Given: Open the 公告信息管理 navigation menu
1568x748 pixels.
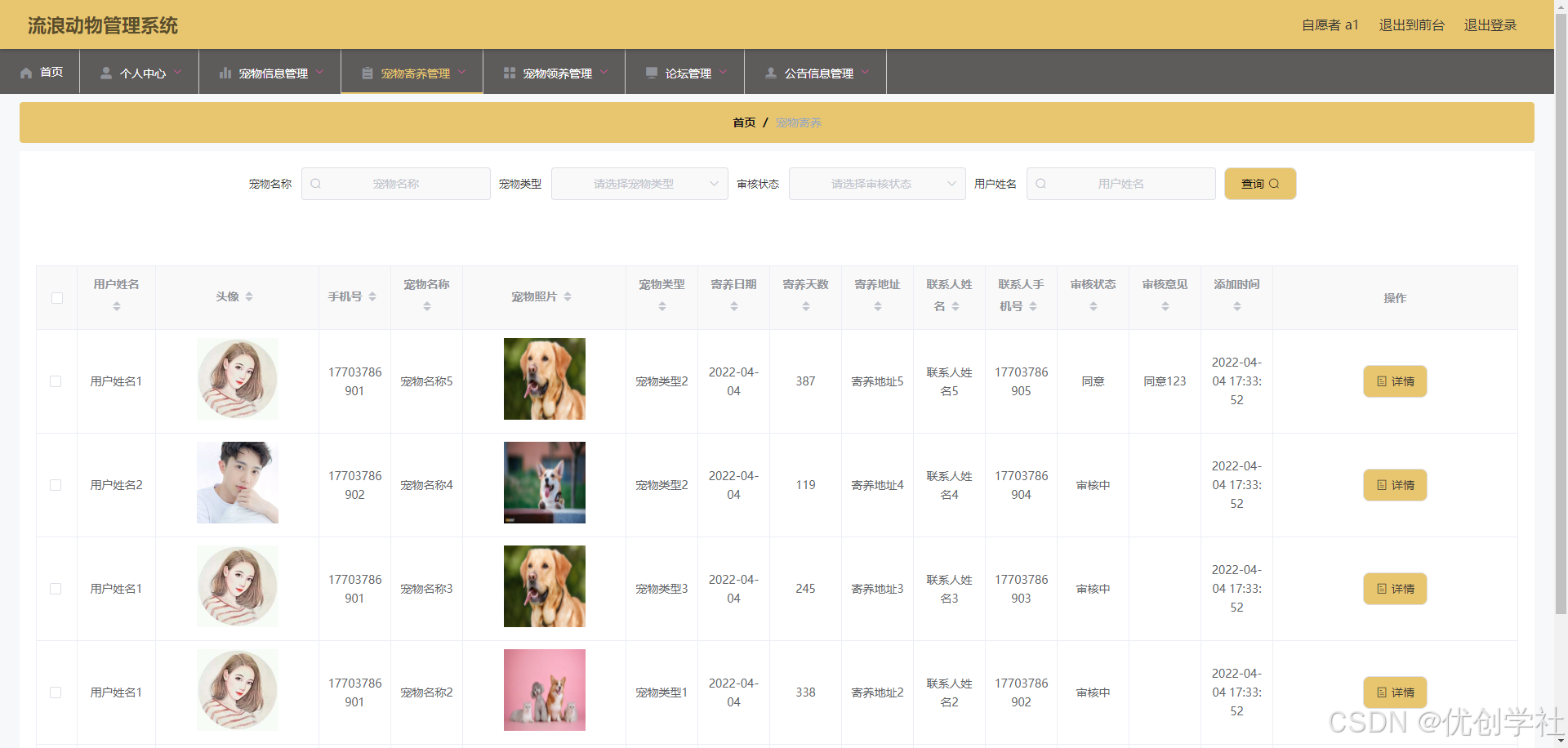Looking at the screenshot, I should point(816,72).
